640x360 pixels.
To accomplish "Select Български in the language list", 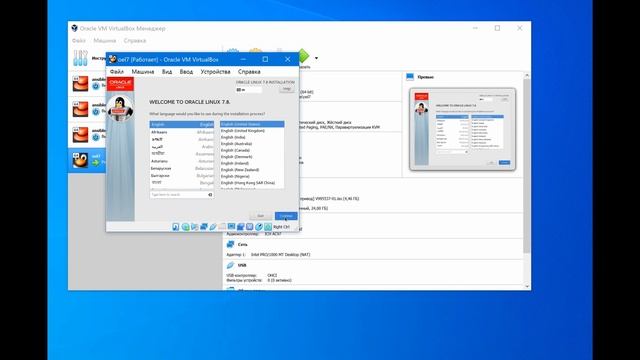I will [x=182, y=176].
